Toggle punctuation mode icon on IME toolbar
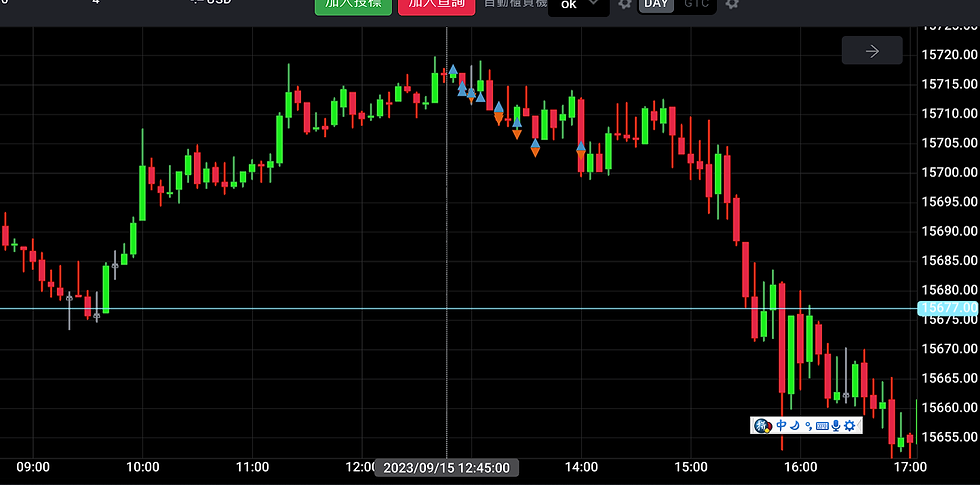 [x=808, y=426]
